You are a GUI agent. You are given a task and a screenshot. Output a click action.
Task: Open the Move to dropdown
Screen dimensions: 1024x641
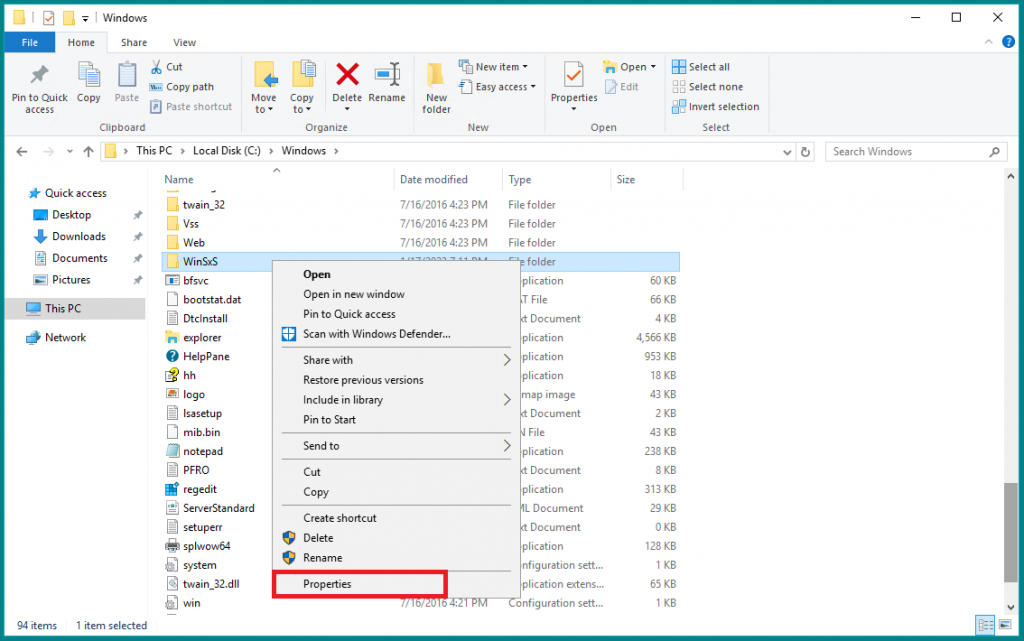click(x=263, y=103)
